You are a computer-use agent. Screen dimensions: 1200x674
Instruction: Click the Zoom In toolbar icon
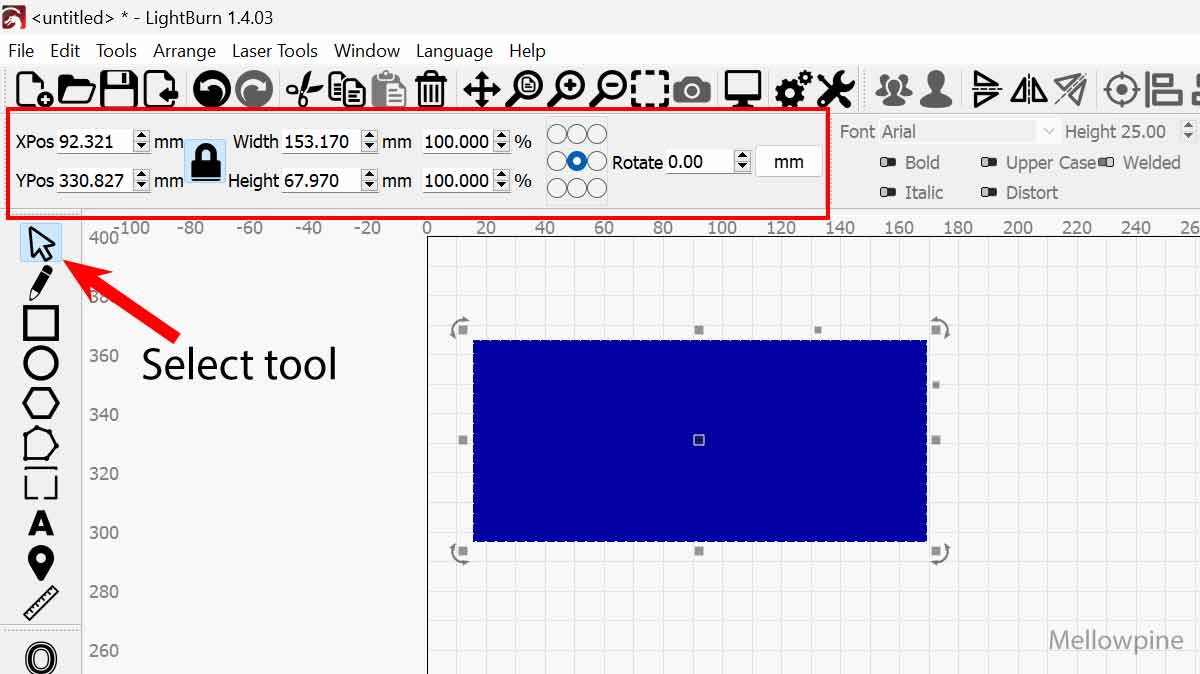pos(568,88)
